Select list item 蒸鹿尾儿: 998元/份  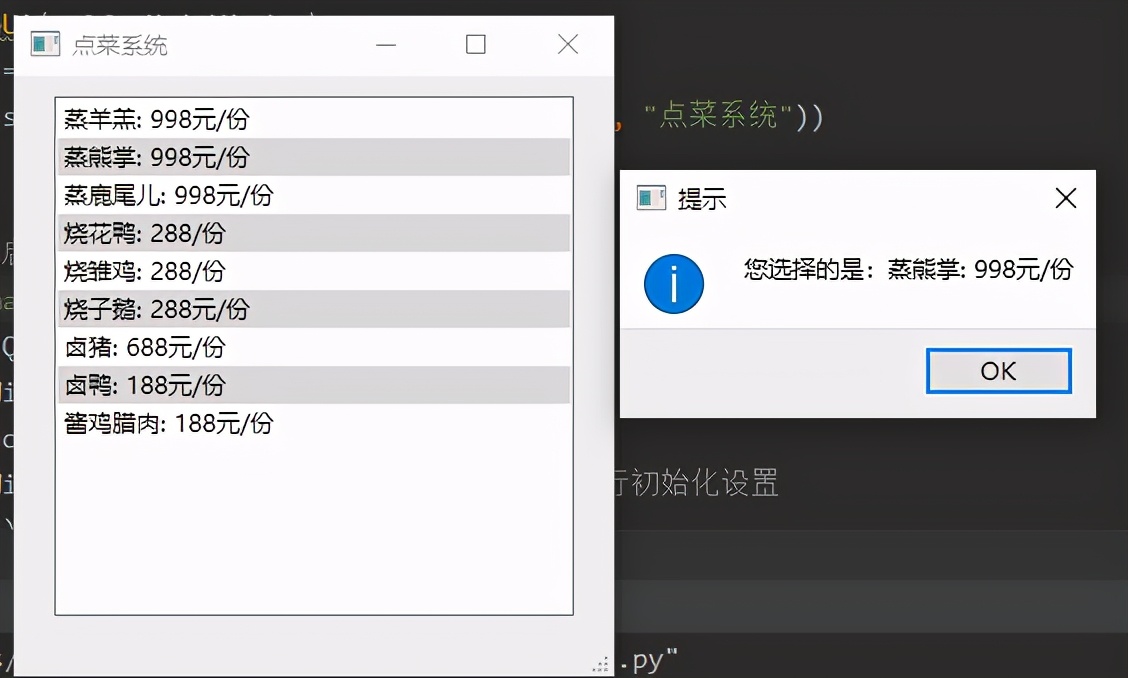coord(314,195)
